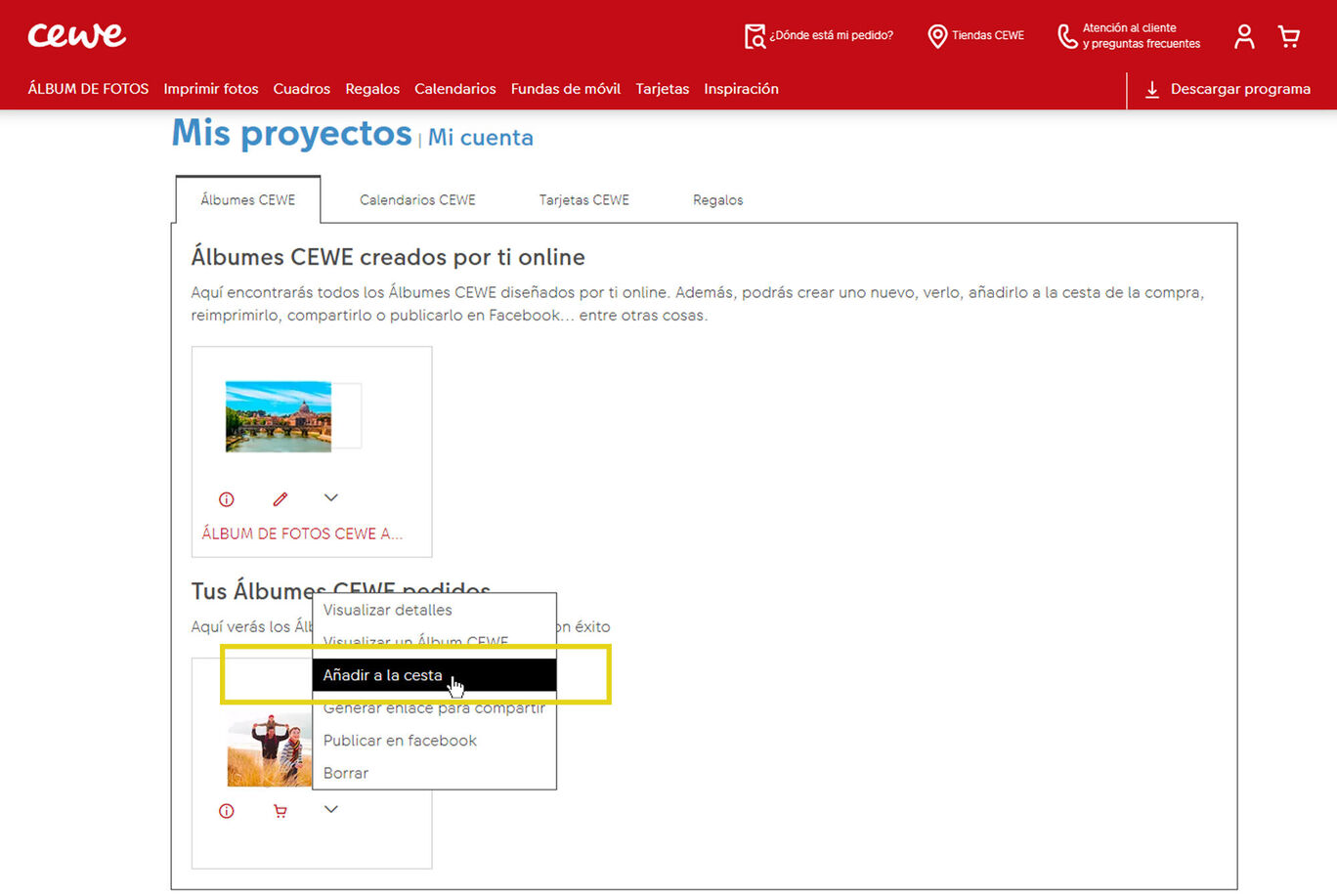Click the info icon under the Rome album
This screenshot has width=1337, height=896.
[x=226, y=498]
